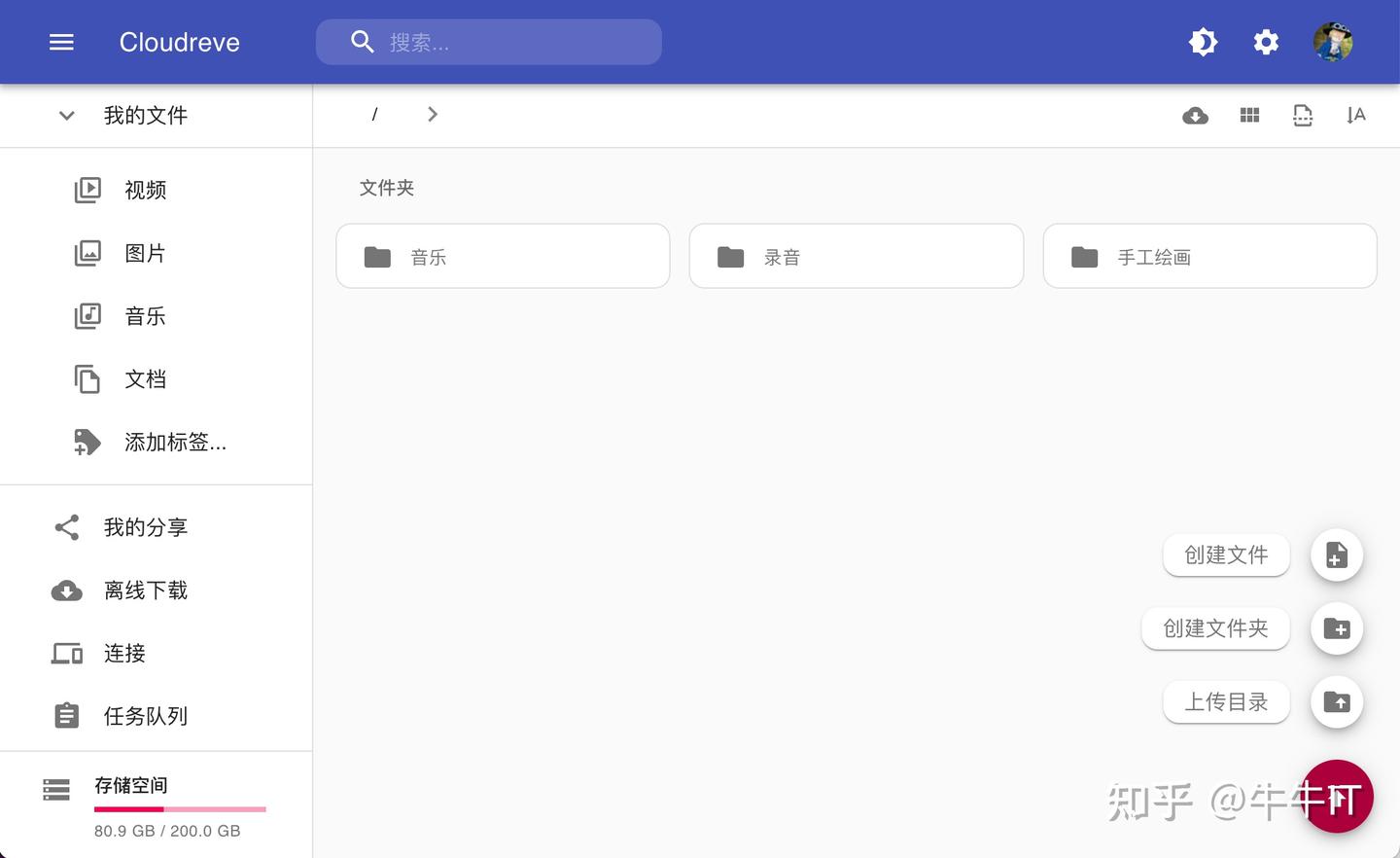
Task: Open the 任务队列 clipboard icon
Action: 66,715
